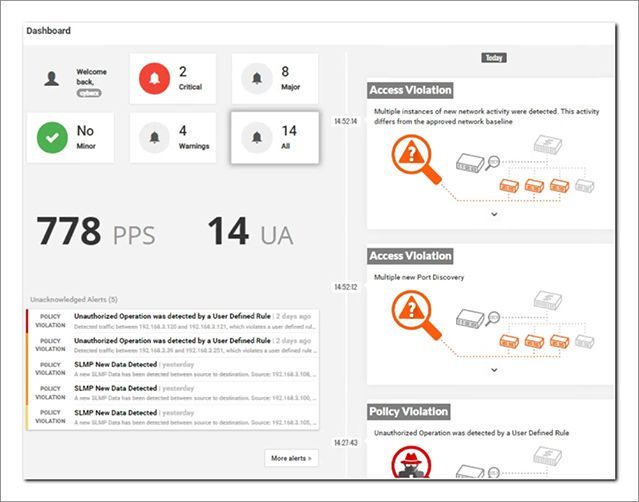Select the green checkmark Minor icon
Image resolution: width=639 pixels, height=502 pixels.
coord(51,137)
